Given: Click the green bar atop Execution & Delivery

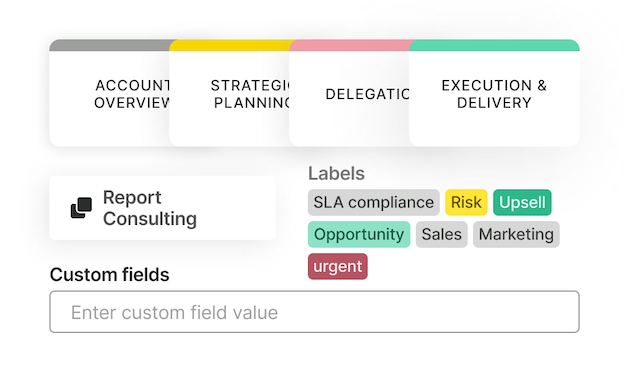Looking at the screenshot, I should click(x=494, y=45).
